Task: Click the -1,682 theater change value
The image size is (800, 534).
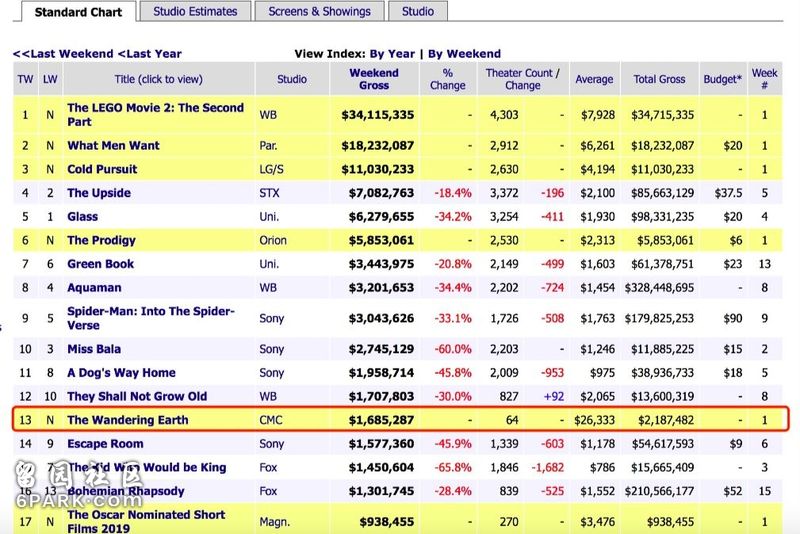Action: pos(547,467)
